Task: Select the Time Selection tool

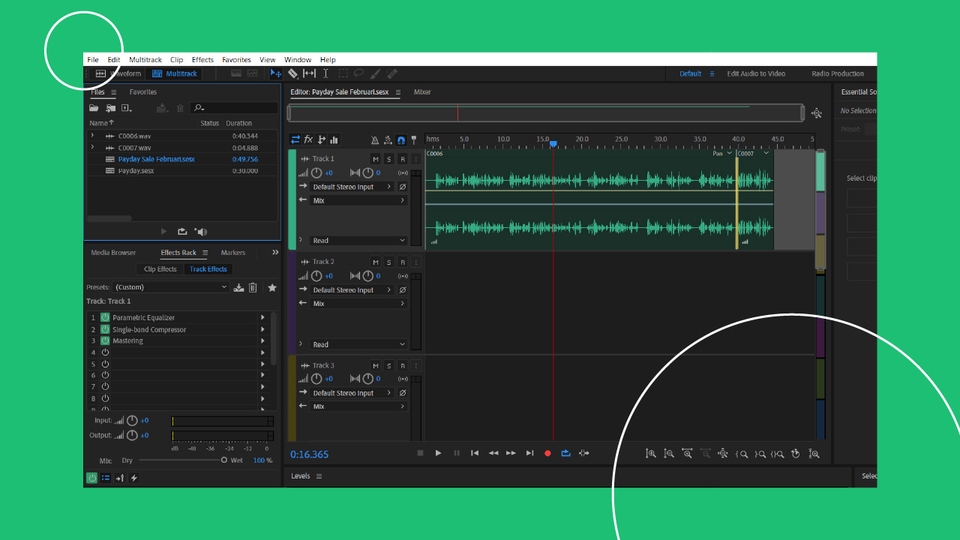Action: point(326,73)
